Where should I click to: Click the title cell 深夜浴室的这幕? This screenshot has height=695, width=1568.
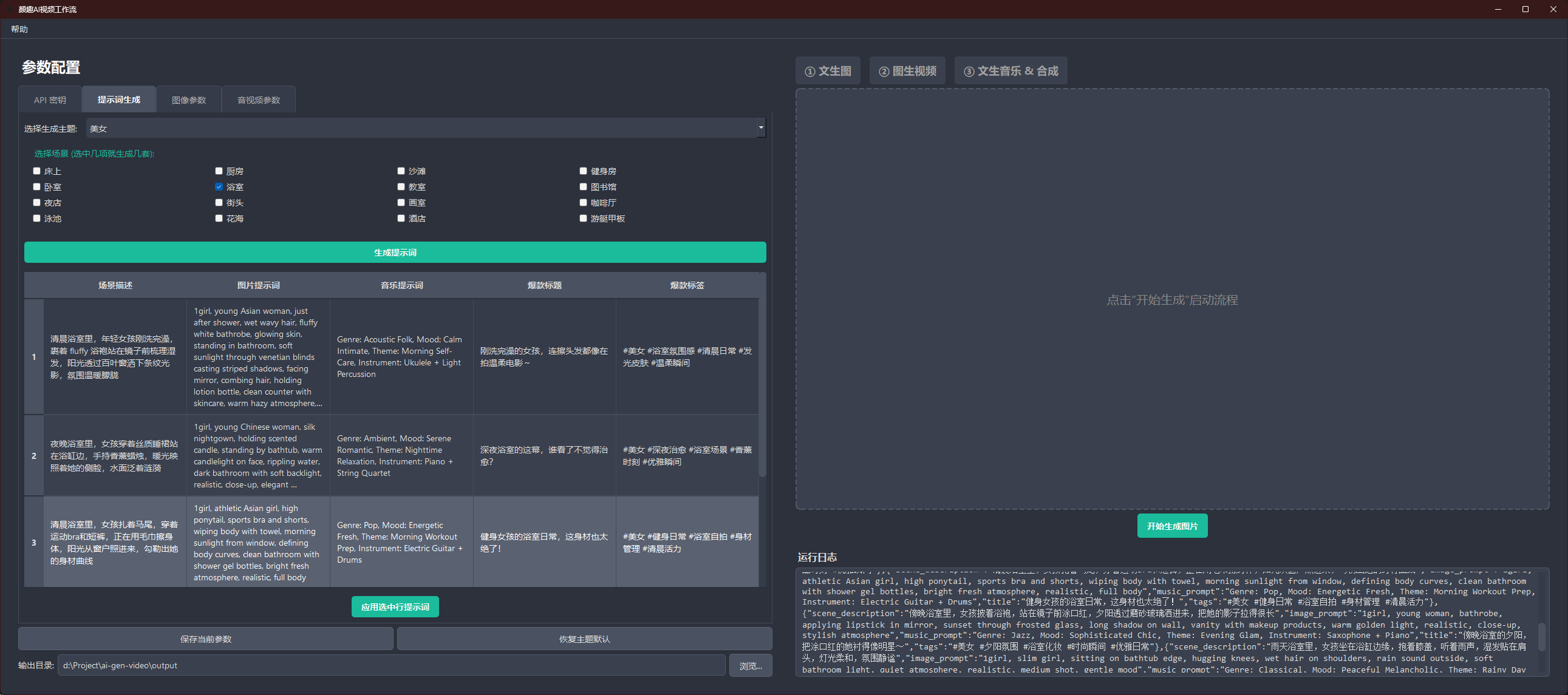[544, 456]
